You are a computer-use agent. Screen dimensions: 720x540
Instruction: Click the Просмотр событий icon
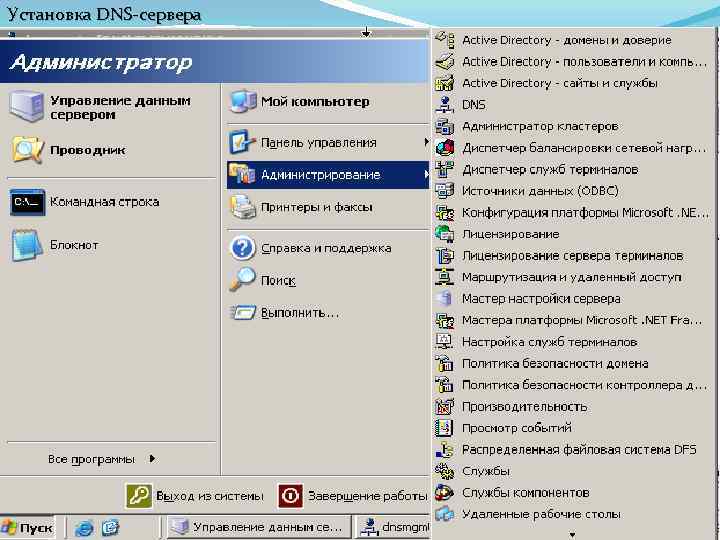[x=444, y=428]
